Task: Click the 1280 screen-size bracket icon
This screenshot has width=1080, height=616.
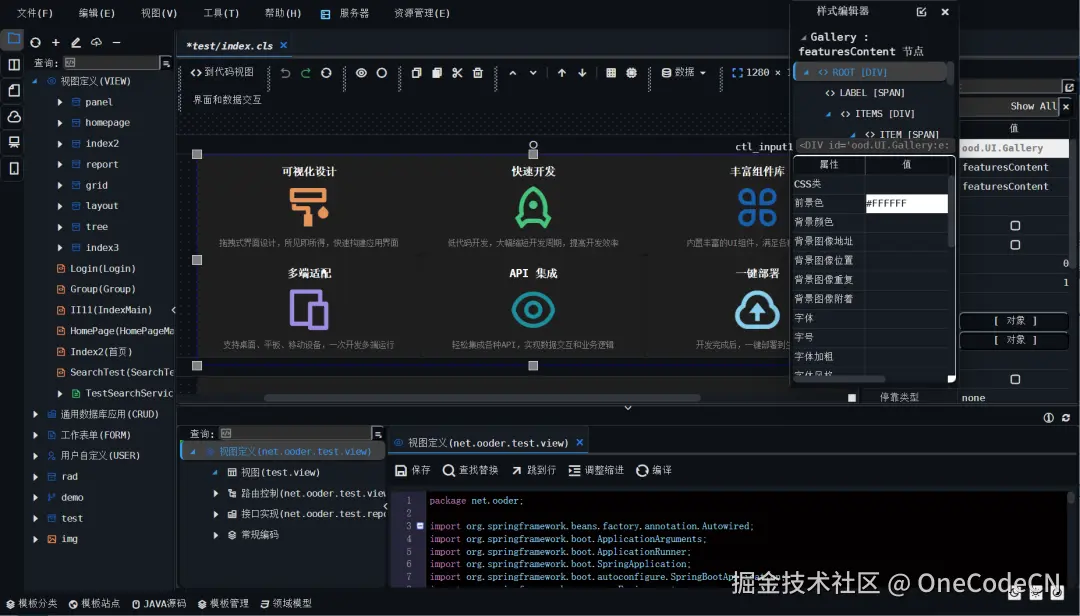Action: (738, 73)
